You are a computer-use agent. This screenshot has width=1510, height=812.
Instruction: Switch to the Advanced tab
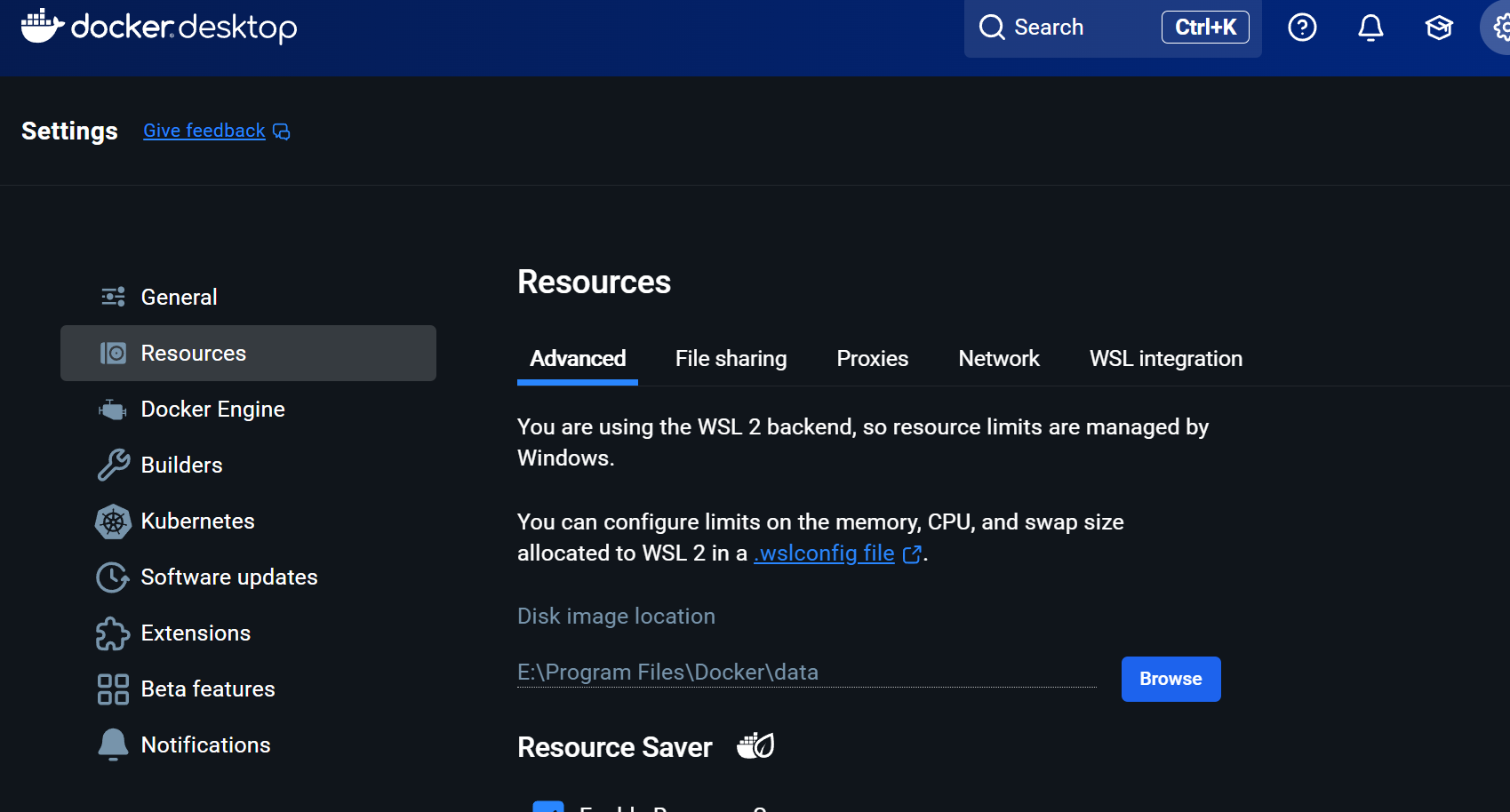(x=578, y=359)
